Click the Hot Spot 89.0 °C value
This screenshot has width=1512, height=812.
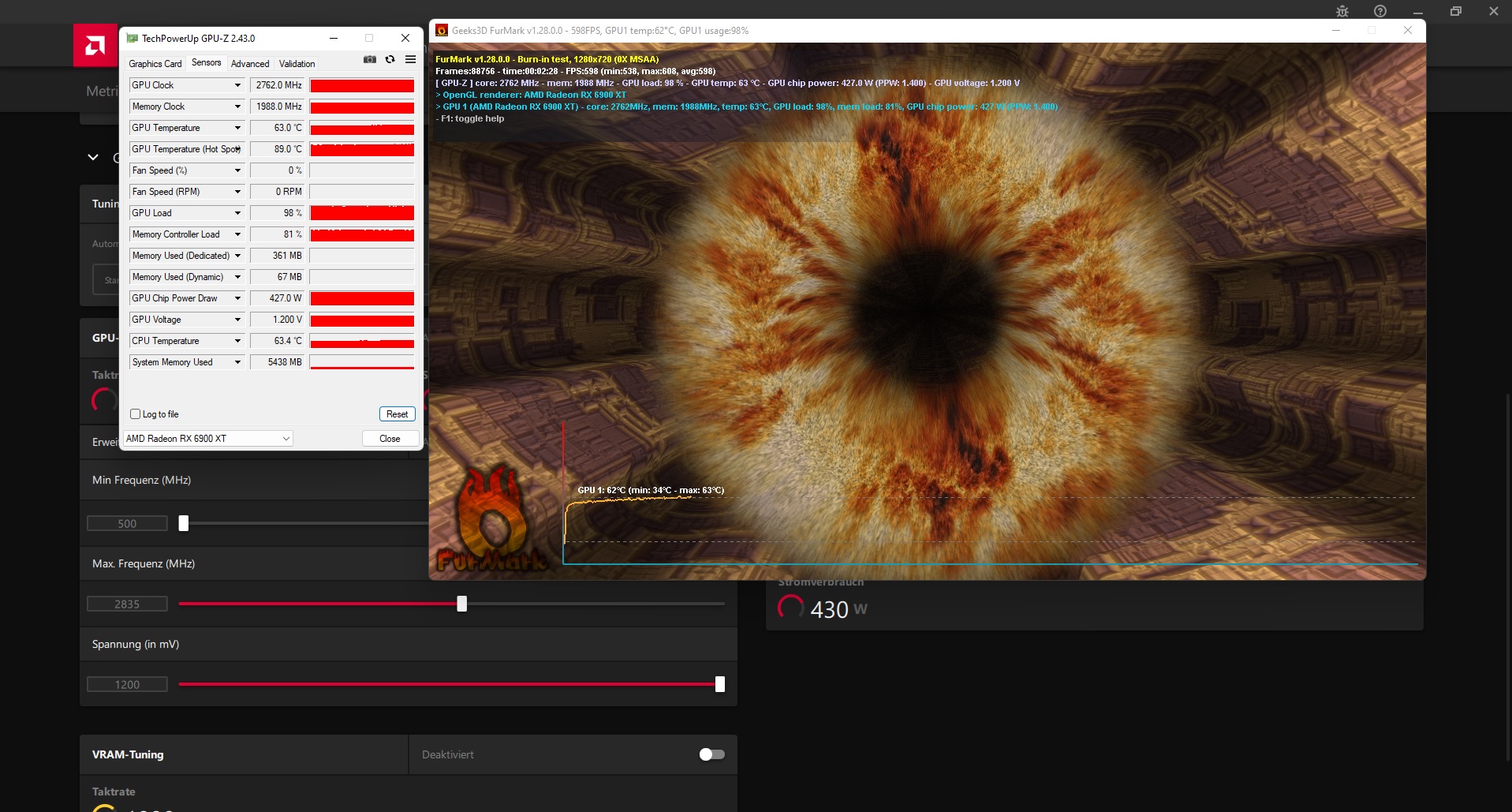point(278,149)
